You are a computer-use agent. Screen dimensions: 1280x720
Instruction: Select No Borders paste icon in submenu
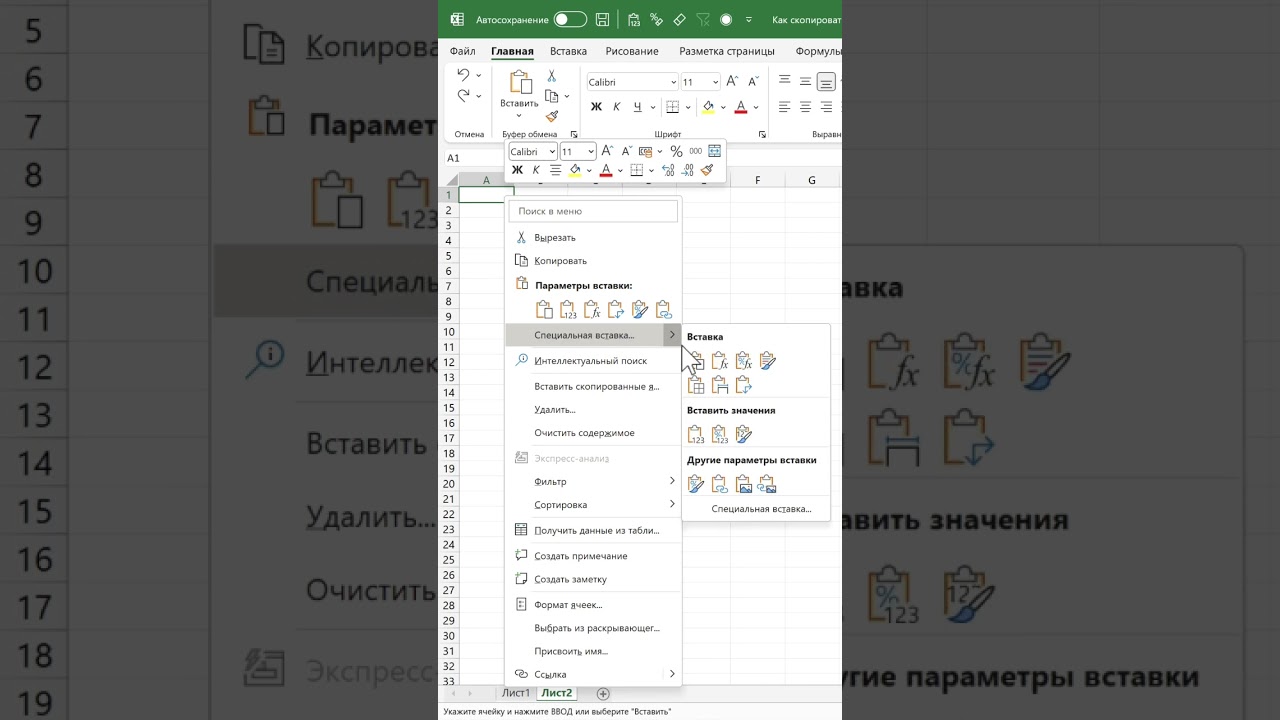coord(696,385)
